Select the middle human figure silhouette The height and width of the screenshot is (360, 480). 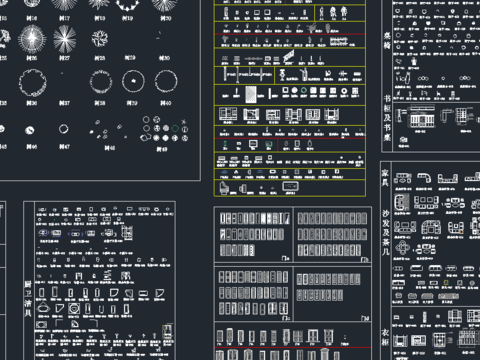tap(333, 13)
